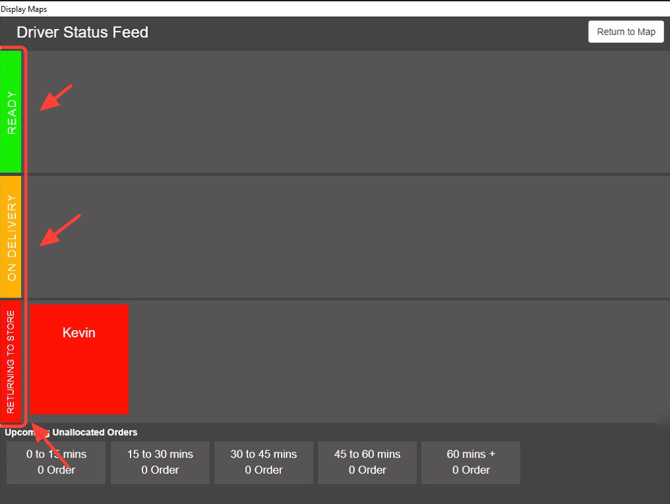Viewport: 670px width, 504px height.
Task: Click the red arrow near RETURNING TO STORE
Action: coord(50,445)
